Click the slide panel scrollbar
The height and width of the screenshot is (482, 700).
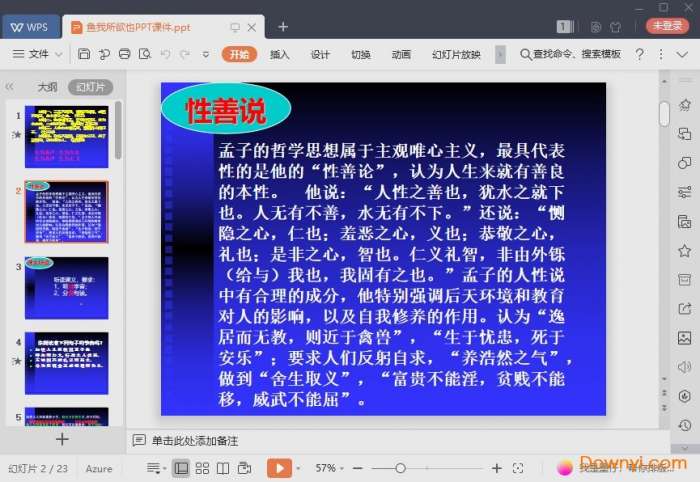[118, 130]
